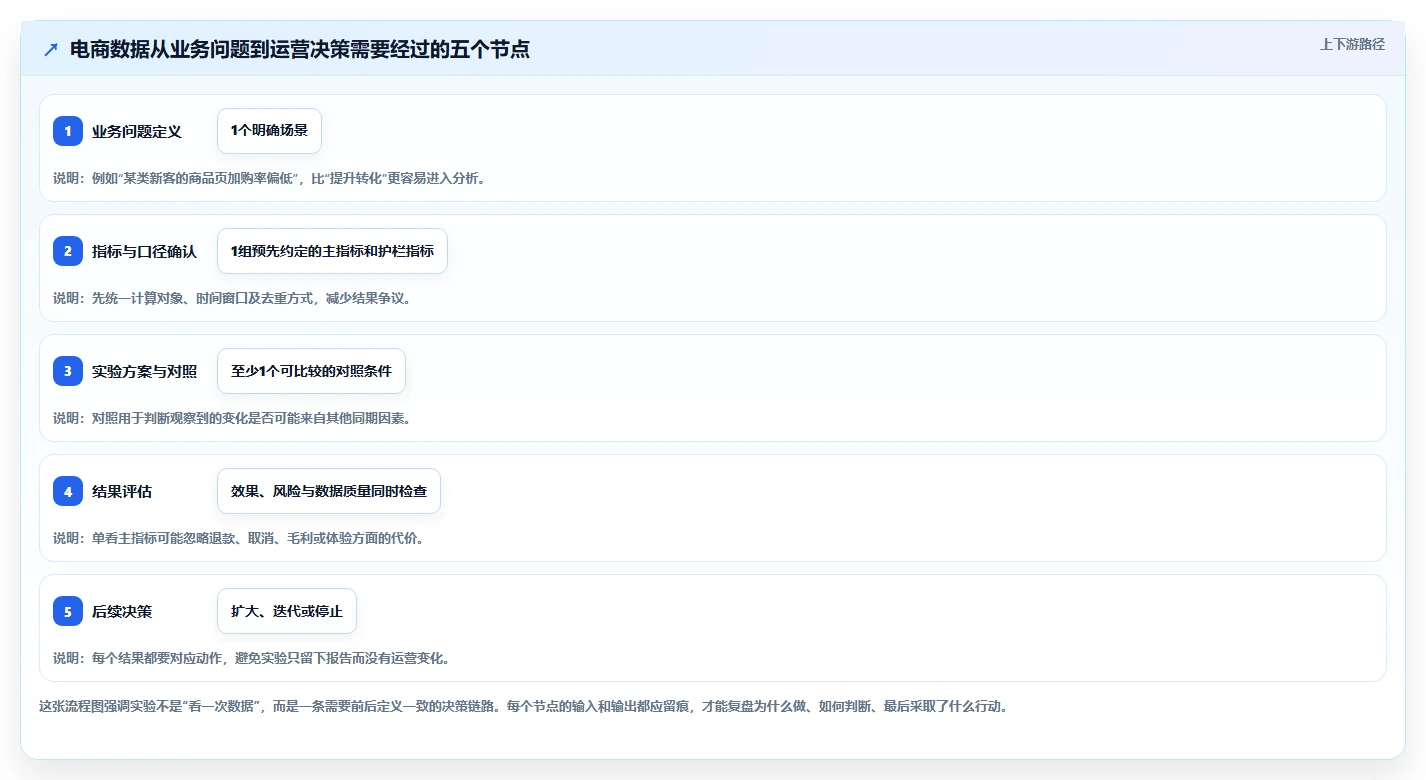
Task: Click the summary paragraph starting 这张流程图强调实验
Action: pyautogui.click(x=523, y=706)
